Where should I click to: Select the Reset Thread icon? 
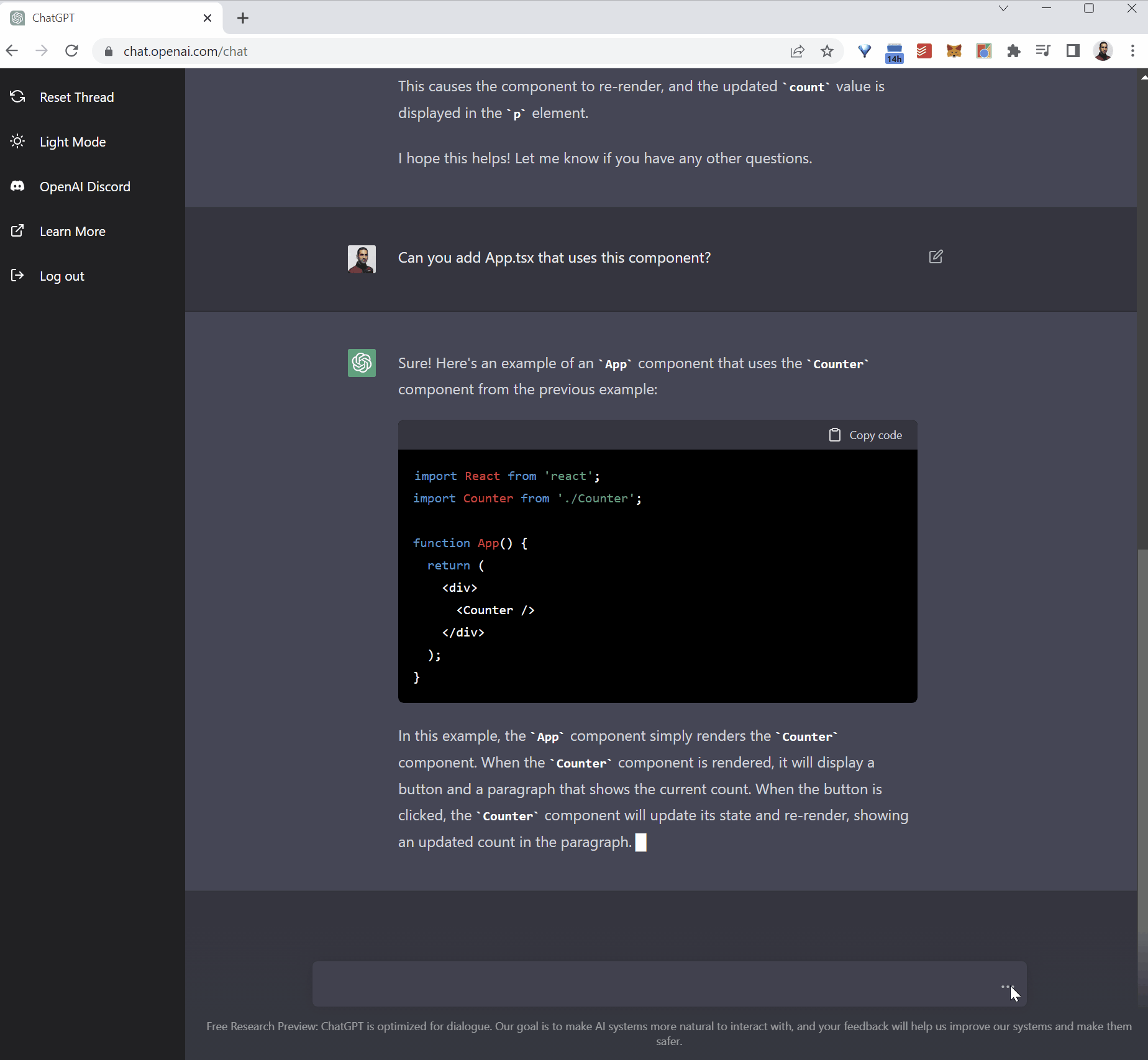17,97
